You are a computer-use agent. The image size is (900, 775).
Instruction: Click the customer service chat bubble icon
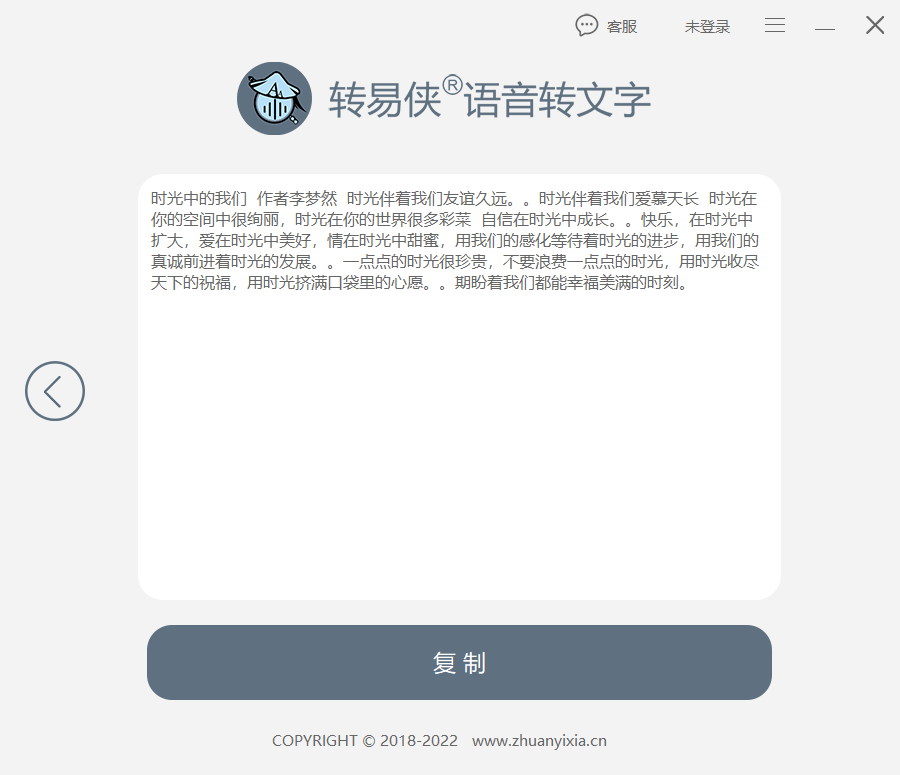587,26
